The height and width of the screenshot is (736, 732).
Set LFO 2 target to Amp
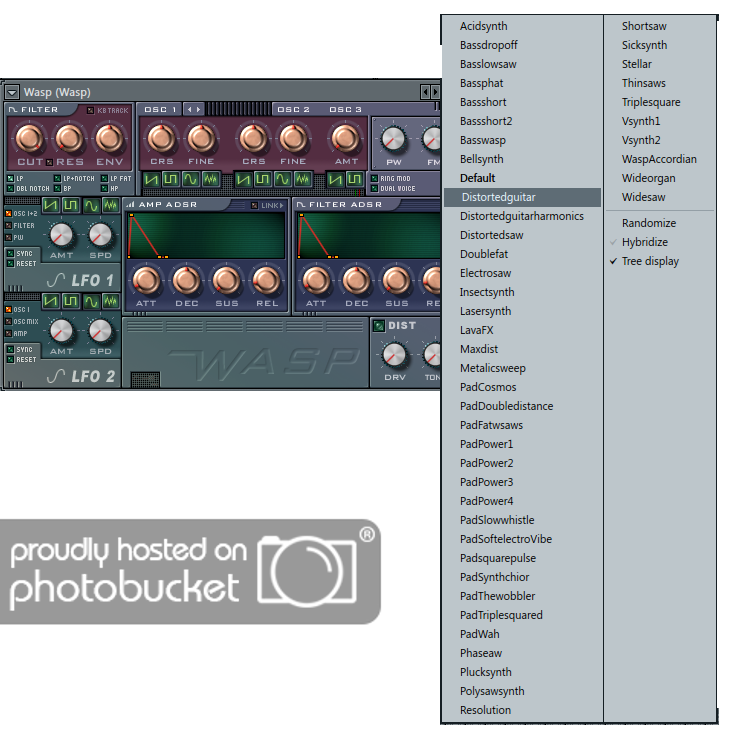(x=8, y=334)
